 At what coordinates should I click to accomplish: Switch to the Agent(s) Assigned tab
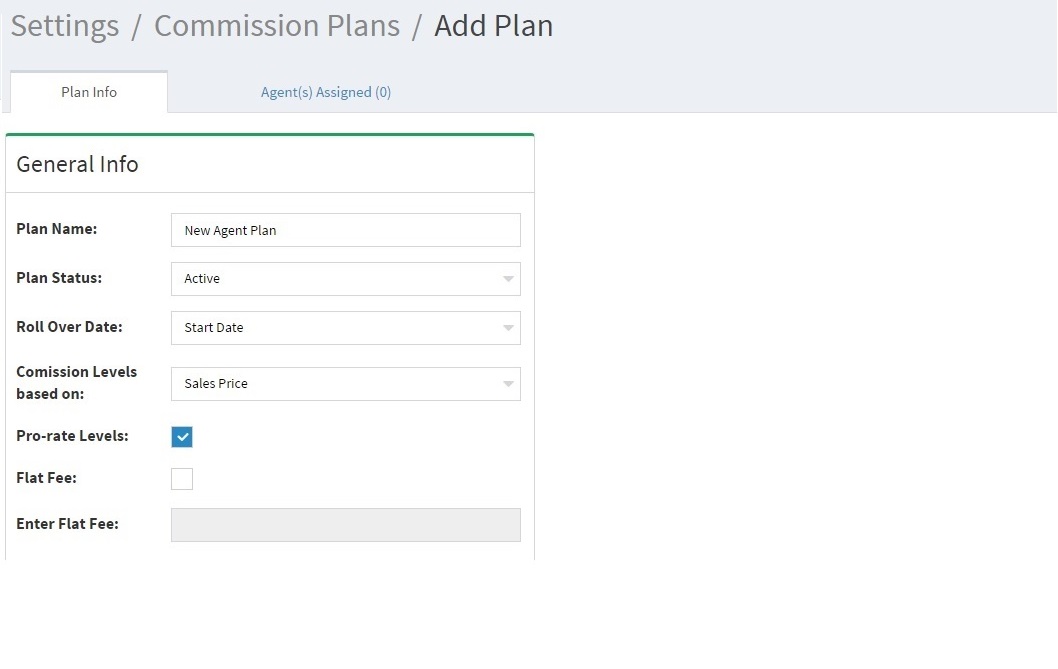tap(325, 92)
